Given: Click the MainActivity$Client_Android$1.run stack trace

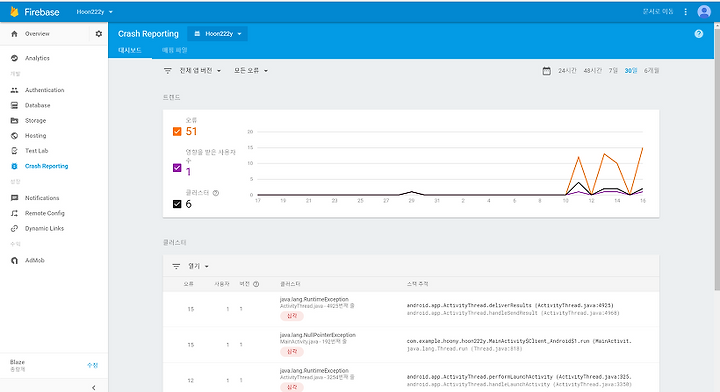Looking at the screenshot, I should coord(519,341).
